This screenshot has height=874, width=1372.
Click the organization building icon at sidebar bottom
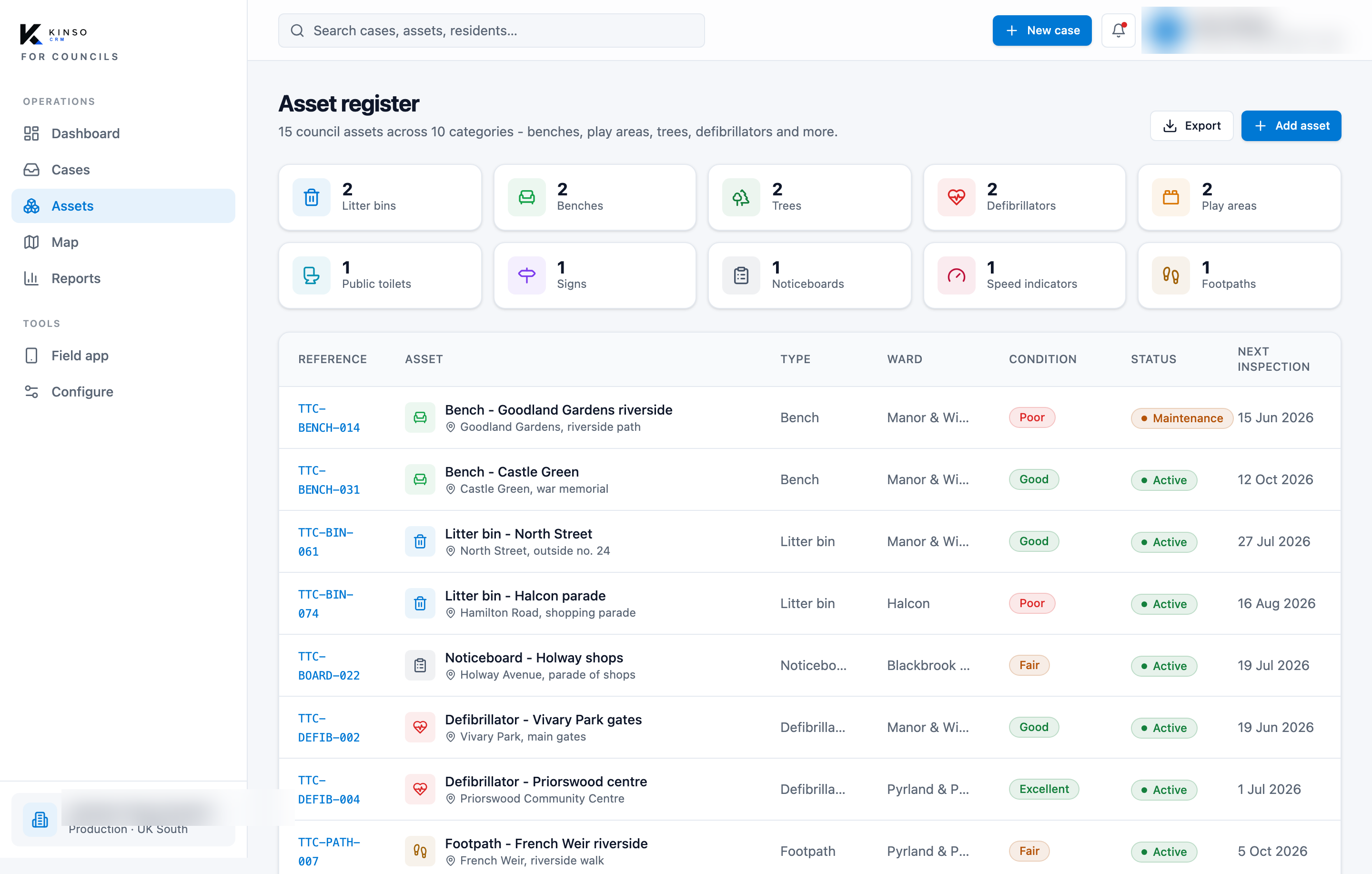click(40, 820)
